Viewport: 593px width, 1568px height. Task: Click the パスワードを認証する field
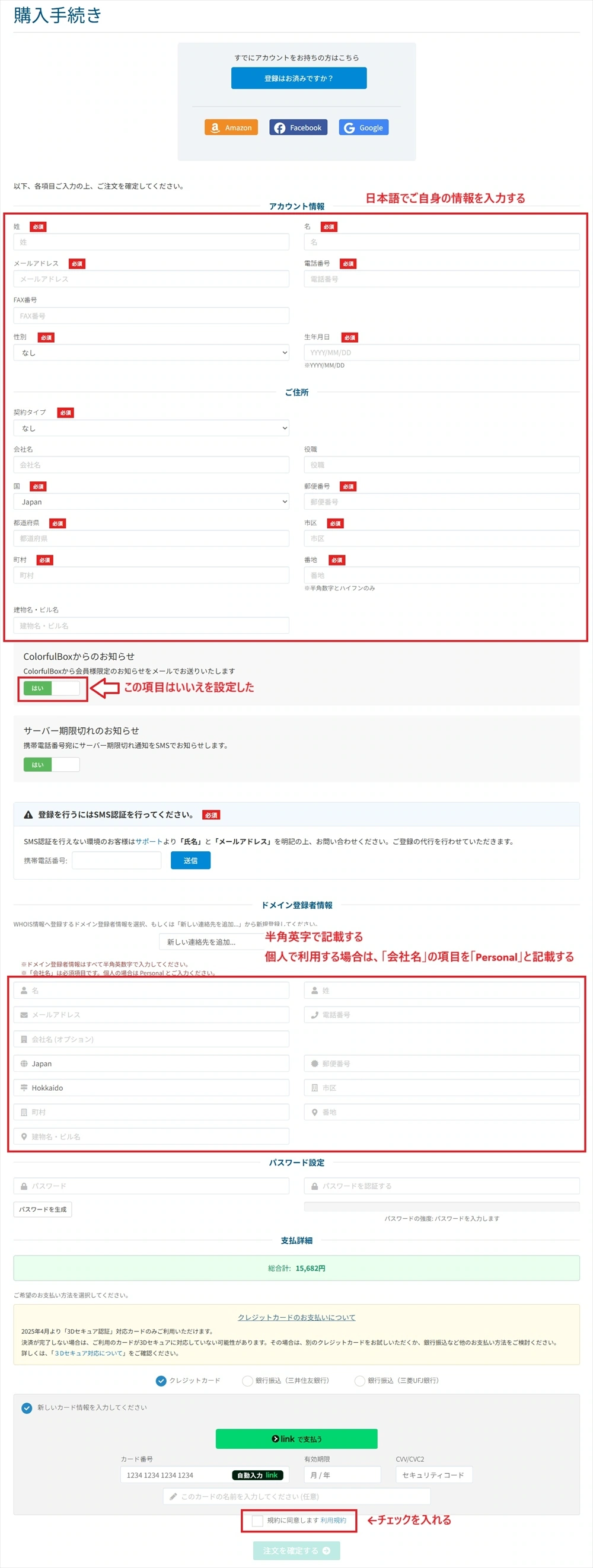441,1186
